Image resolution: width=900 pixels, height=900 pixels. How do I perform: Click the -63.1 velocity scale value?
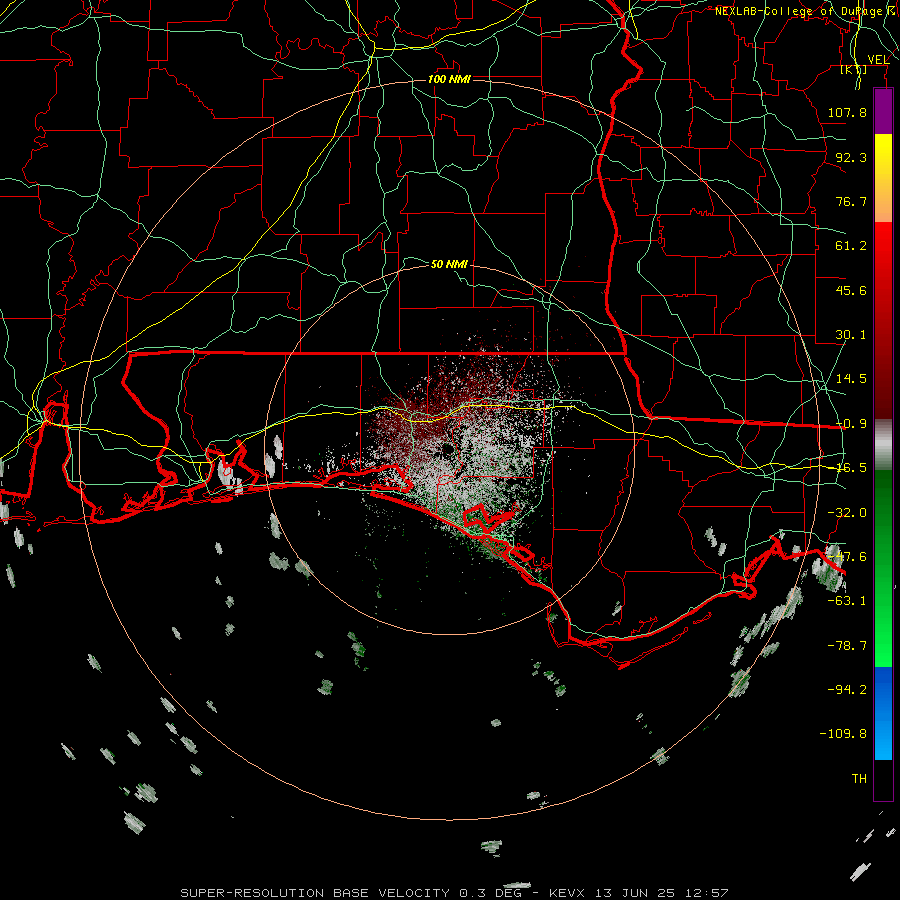point(847,601)
